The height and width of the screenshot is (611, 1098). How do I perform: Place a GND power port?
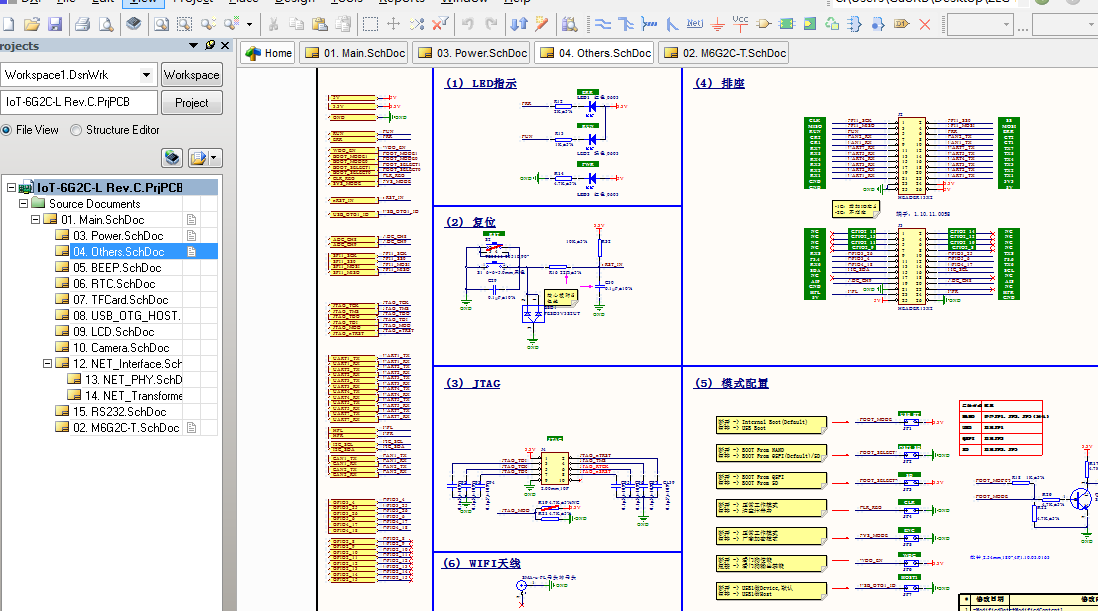coord(718,24)
